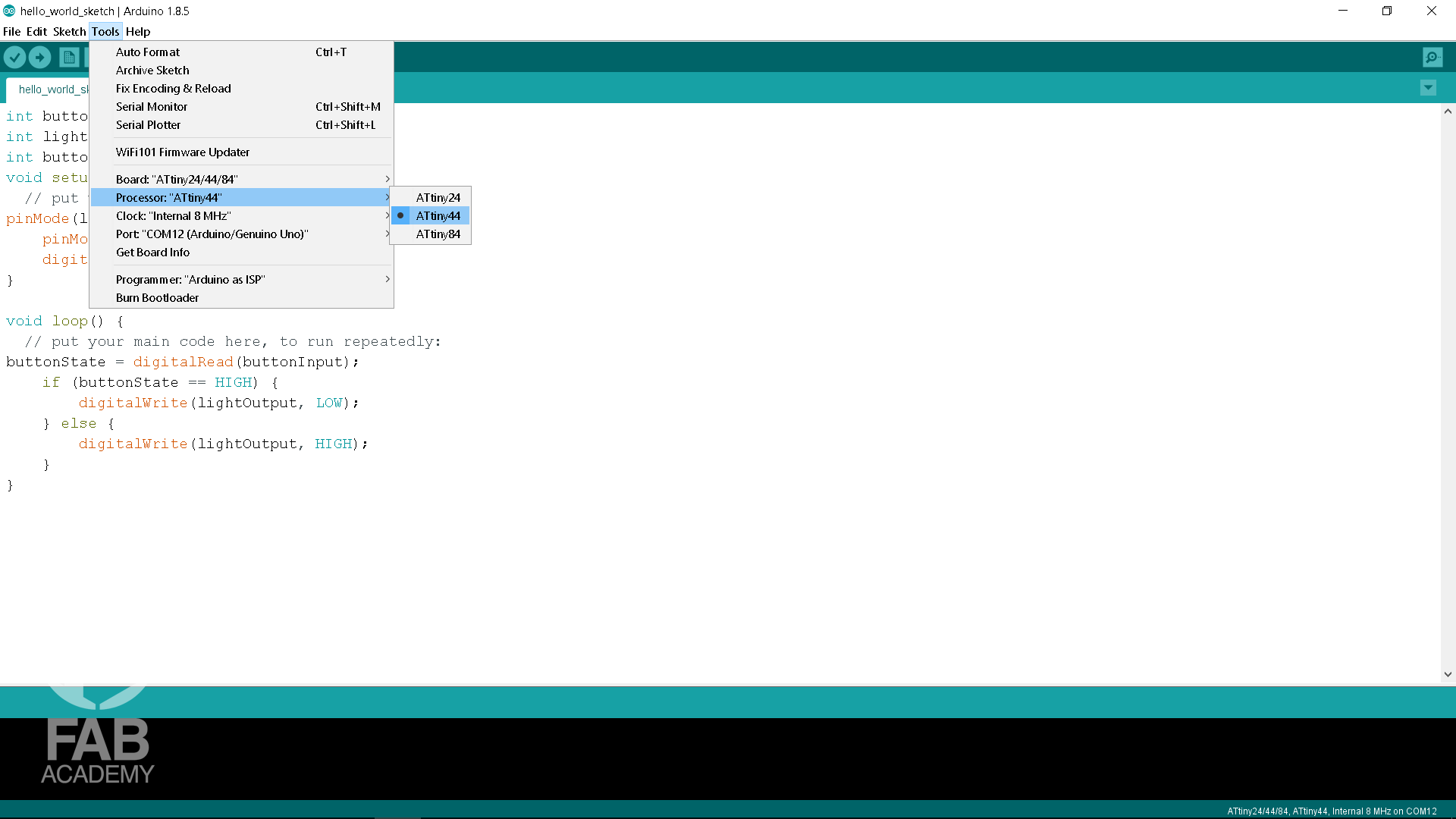Open the Edit menu

pyautogui.click(x=36, y=31)
